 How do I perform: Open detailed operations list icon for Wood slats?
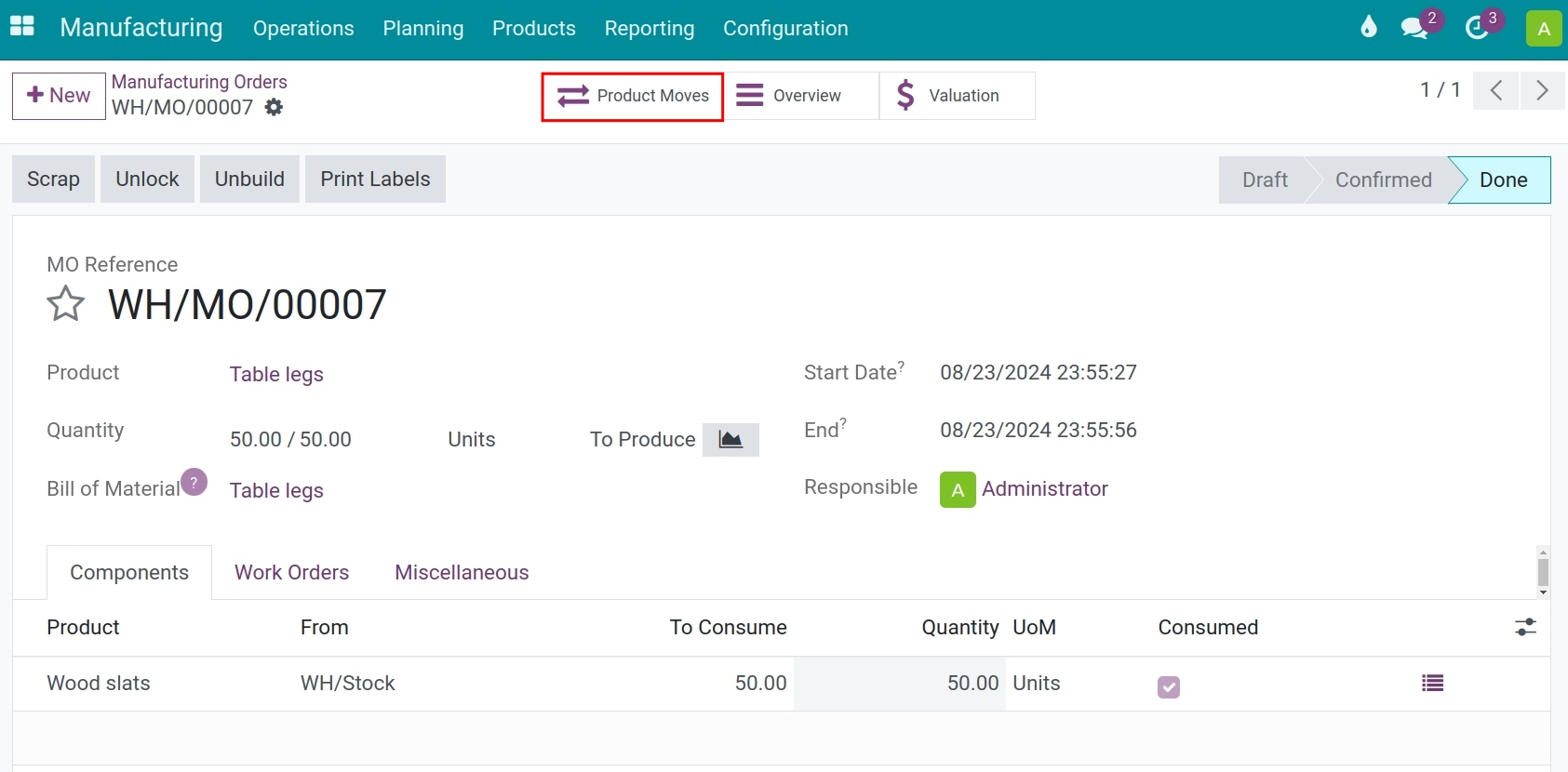[x=1433, y=684]
